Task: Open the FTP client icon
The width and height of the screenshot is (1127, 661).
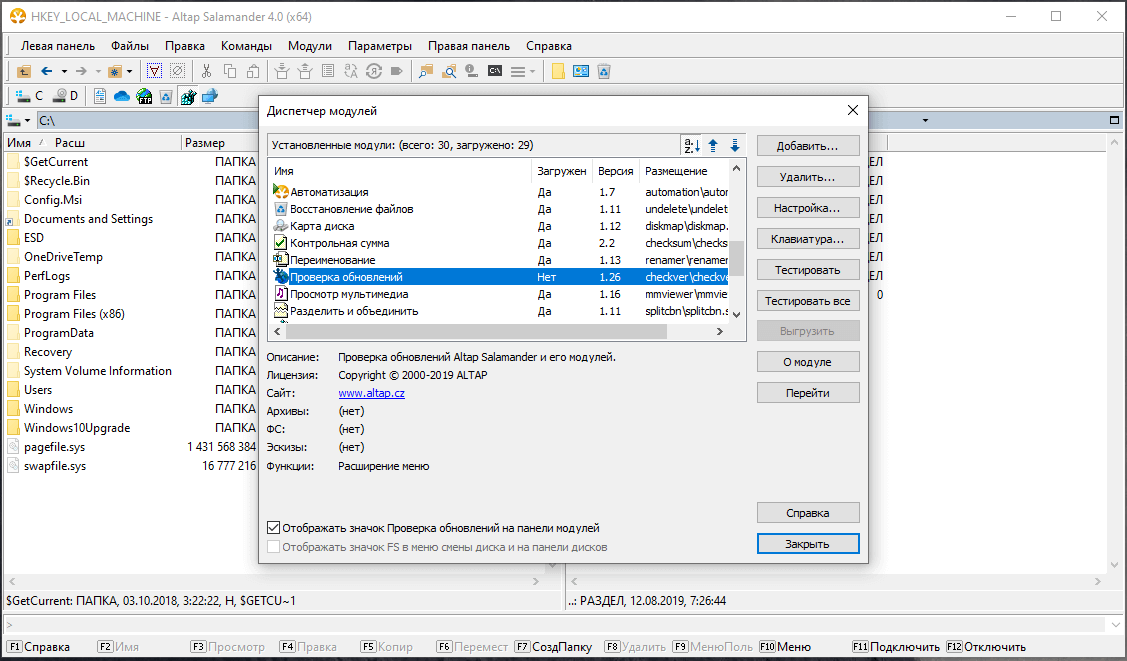Action: point(144,96)
